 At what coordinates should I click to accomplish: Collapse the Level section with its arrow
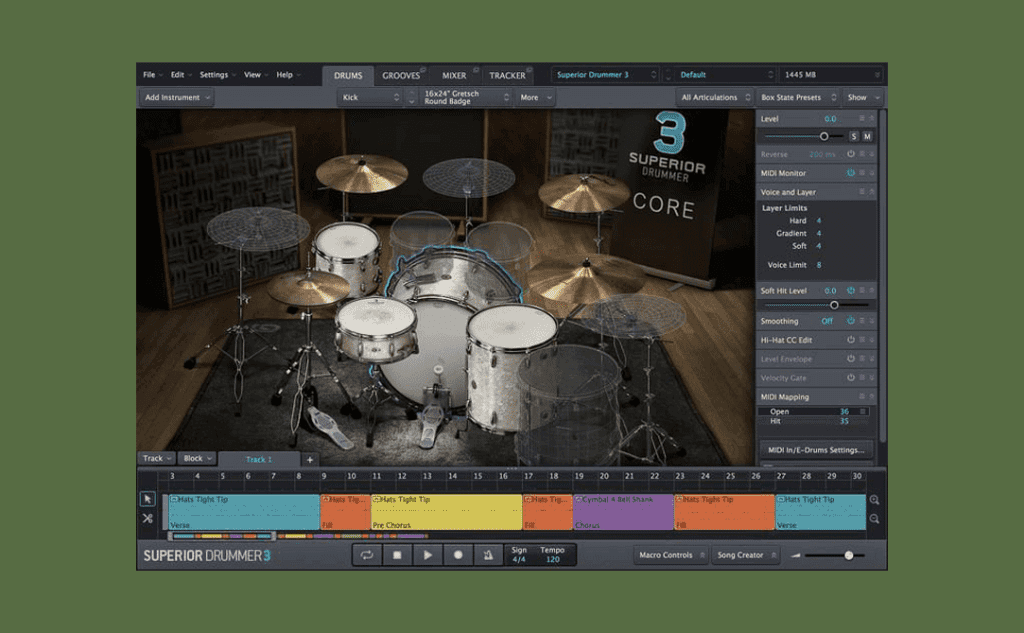tap(871, 119)
